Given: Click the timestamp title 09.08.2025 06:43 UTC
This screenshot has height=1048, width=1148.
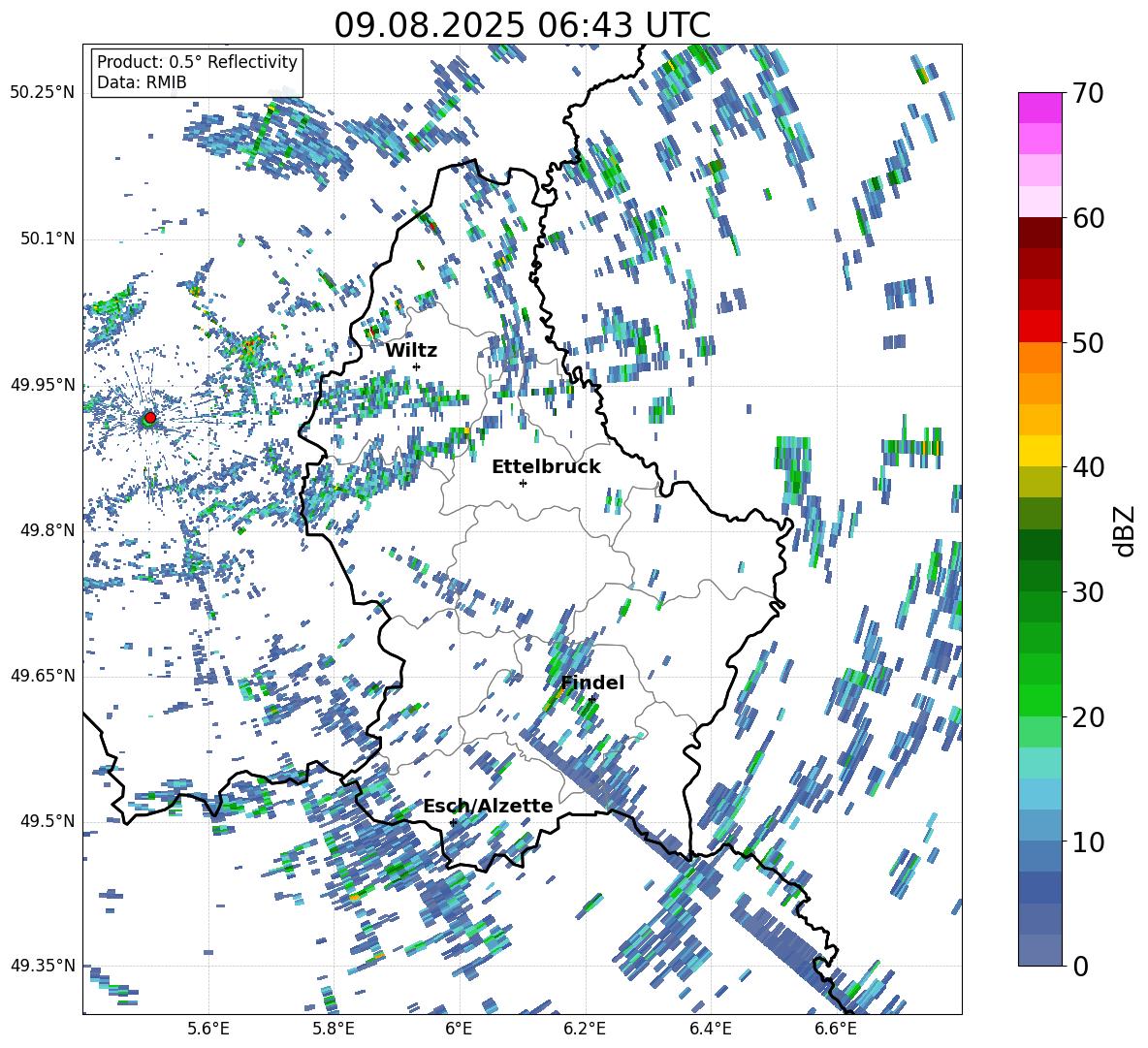Looking at the screenshot, I should (x=522, y=25).
